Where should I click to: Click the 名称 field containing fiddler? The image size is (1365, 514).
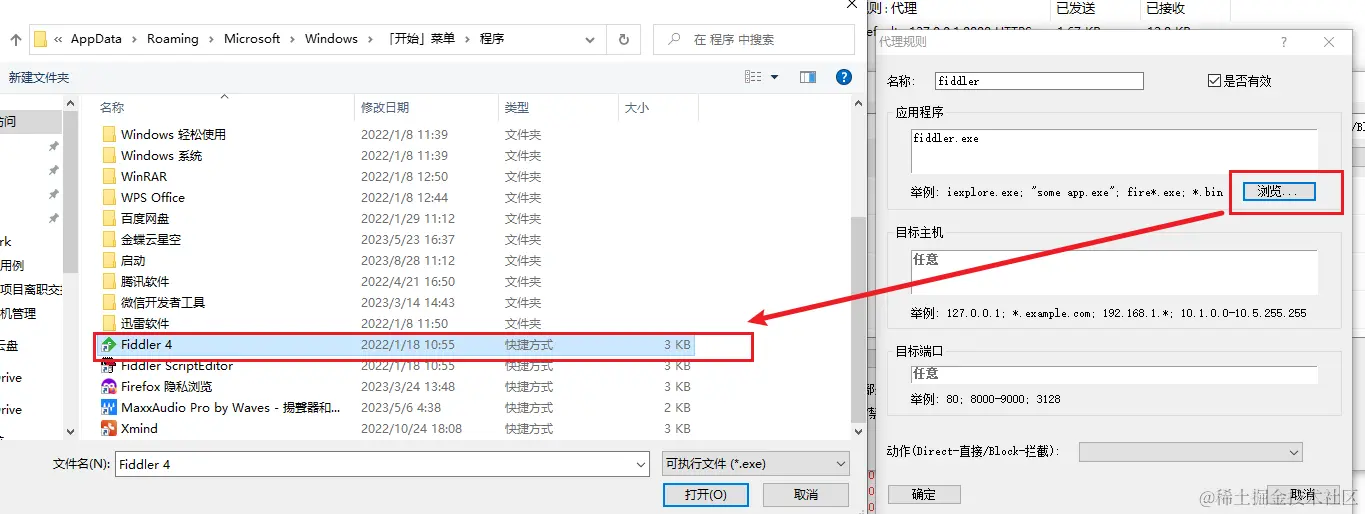[x=1039, y=81]
